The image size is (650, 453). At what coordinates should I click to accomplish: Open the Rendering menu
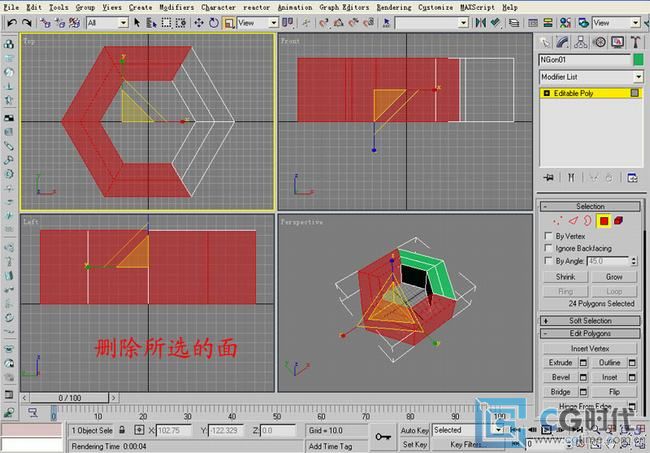point(394,7)
